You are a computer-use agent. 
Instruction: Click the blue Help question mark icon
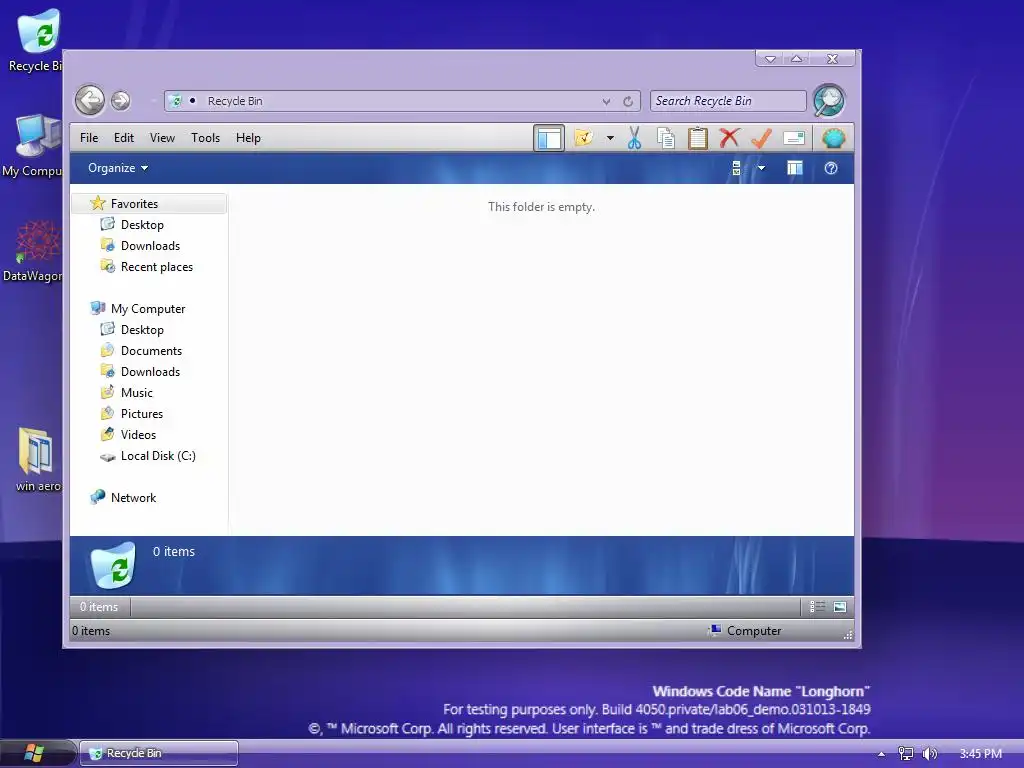tap(831, 168)
